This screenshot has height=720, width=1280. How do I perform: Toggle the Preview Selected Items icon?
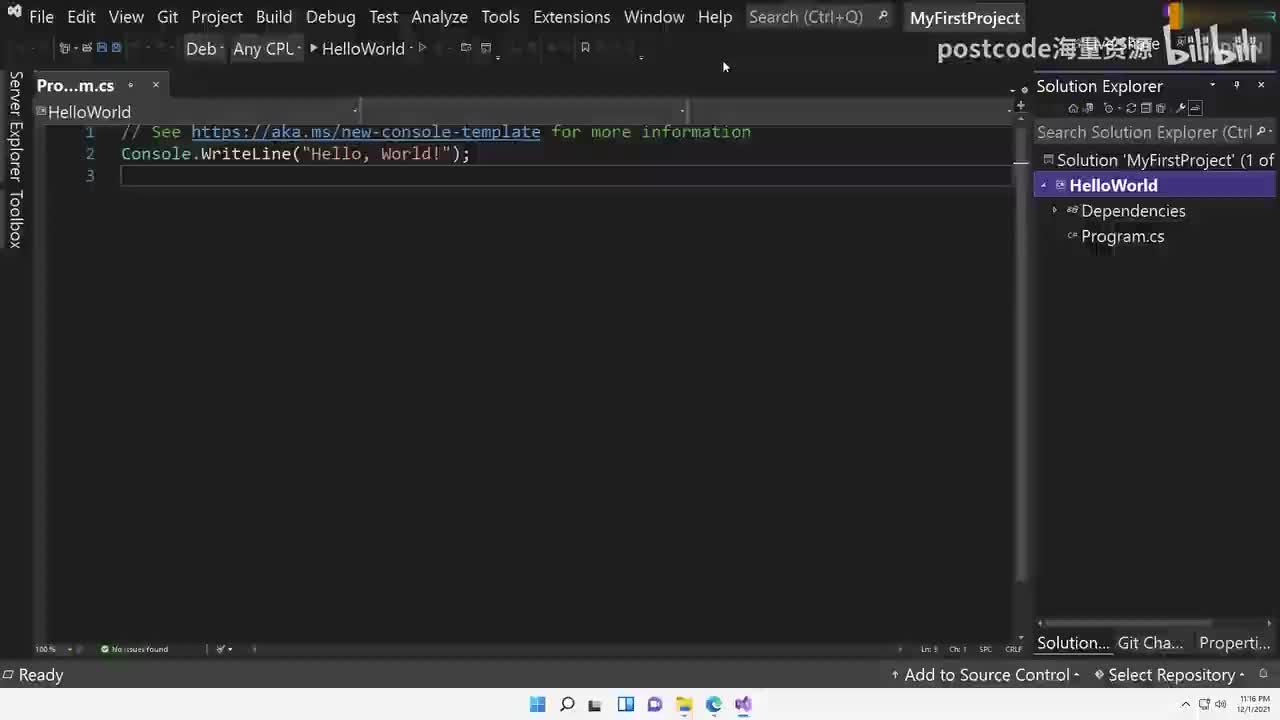coord(1195,108)
